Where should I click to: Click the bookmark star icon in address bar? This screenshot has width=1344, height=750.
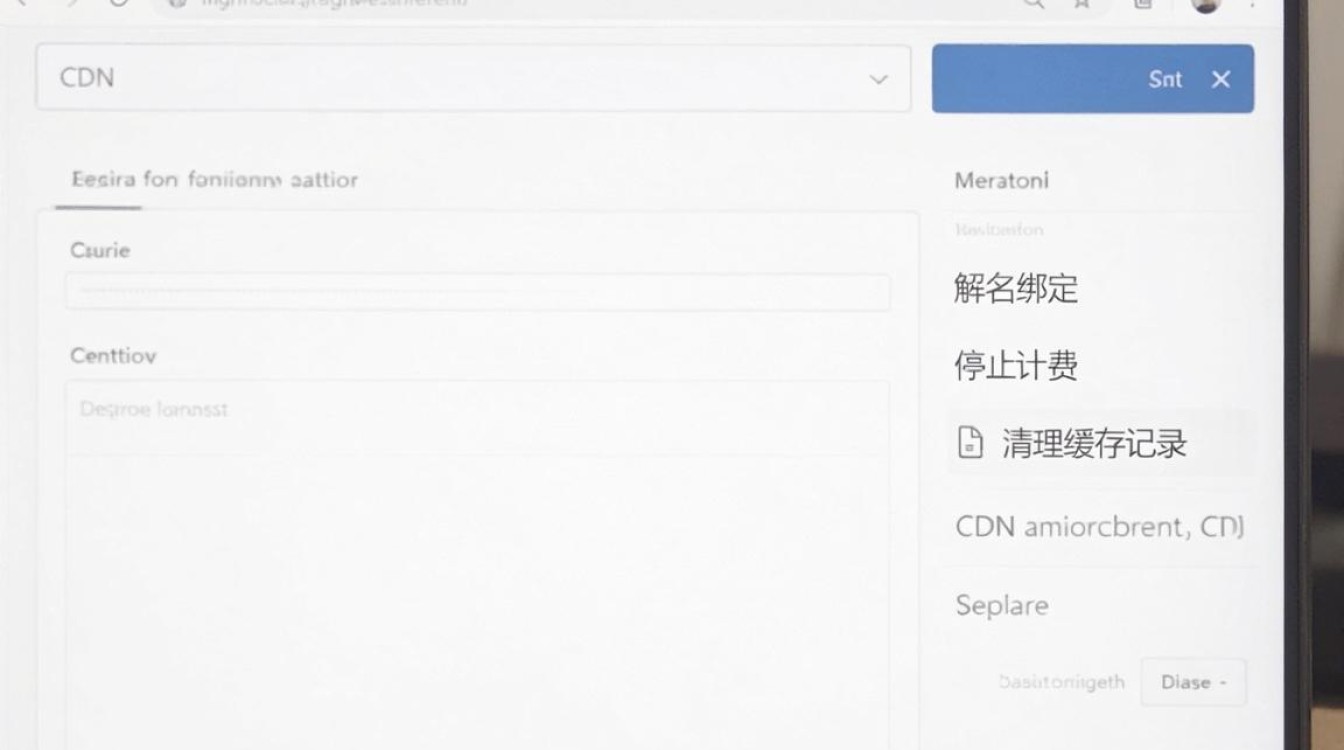pyautogui.click(x=1082, y=4)
